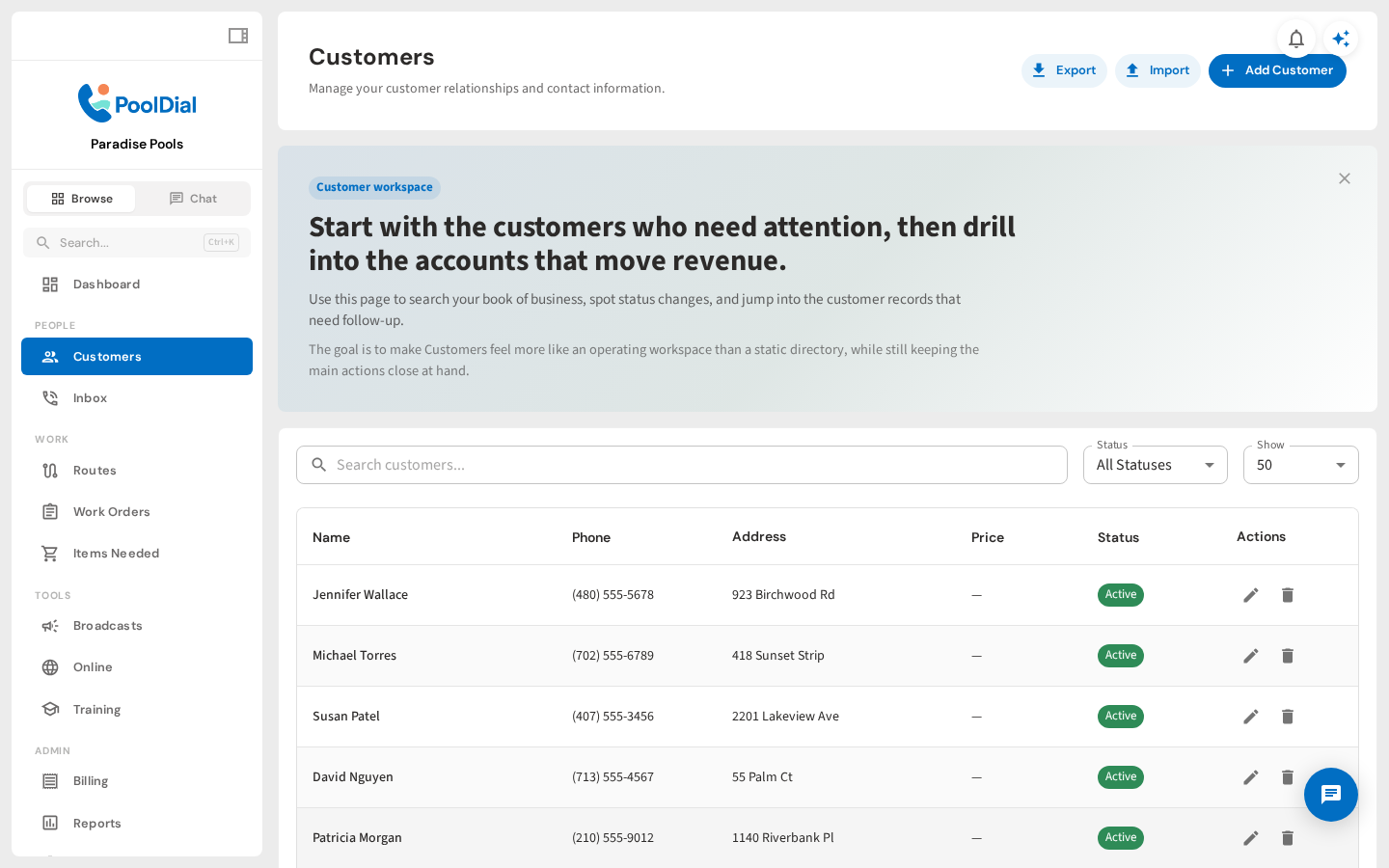Open Customers in sidebar

pyautogui.click(x=137, y=357)
